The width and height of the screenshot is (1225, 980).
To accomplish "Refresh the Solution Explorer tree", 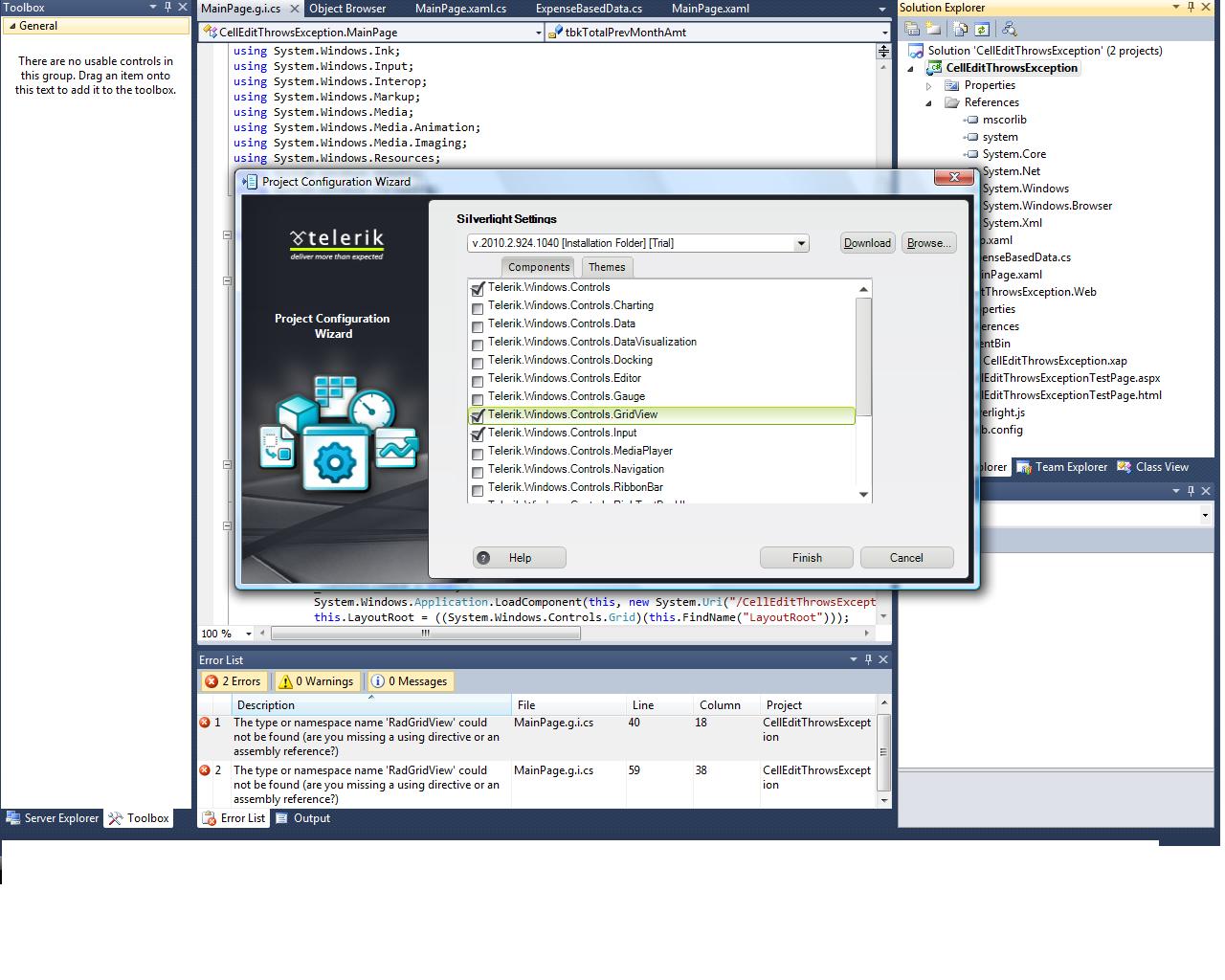I will click(x=982, y=30).
